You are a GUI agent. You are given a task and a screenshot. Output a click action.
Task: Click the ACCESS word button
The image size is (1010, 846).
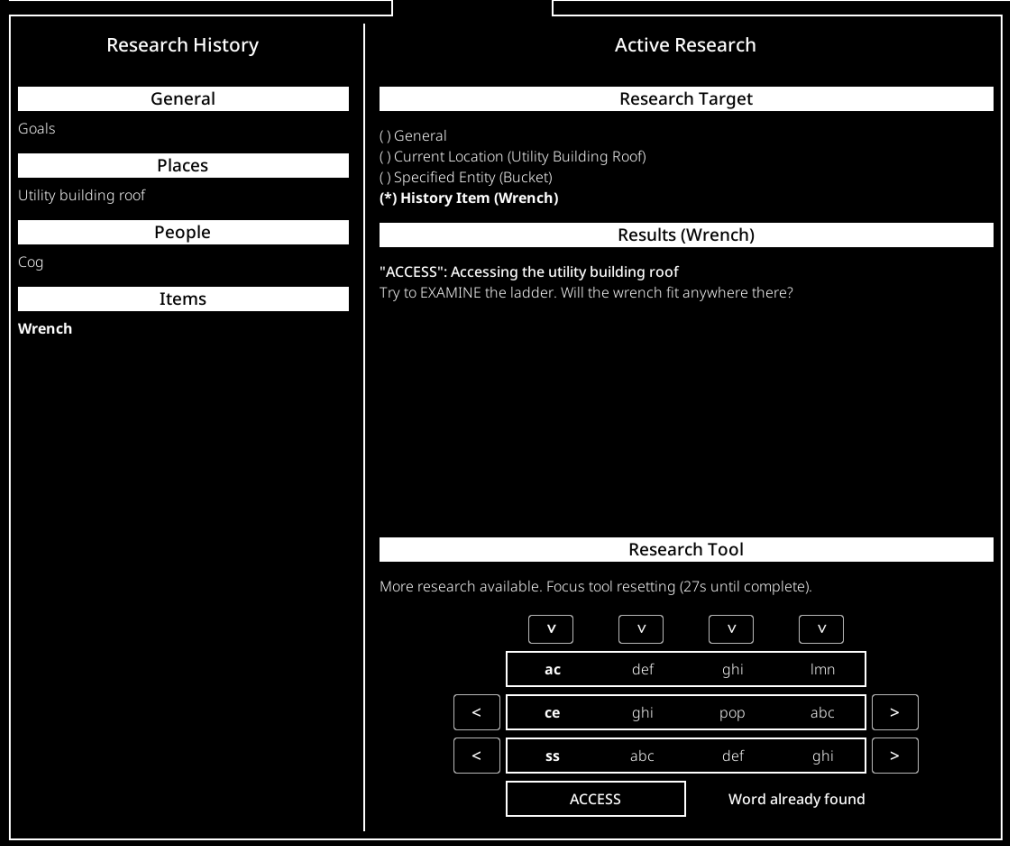(595, 799)
